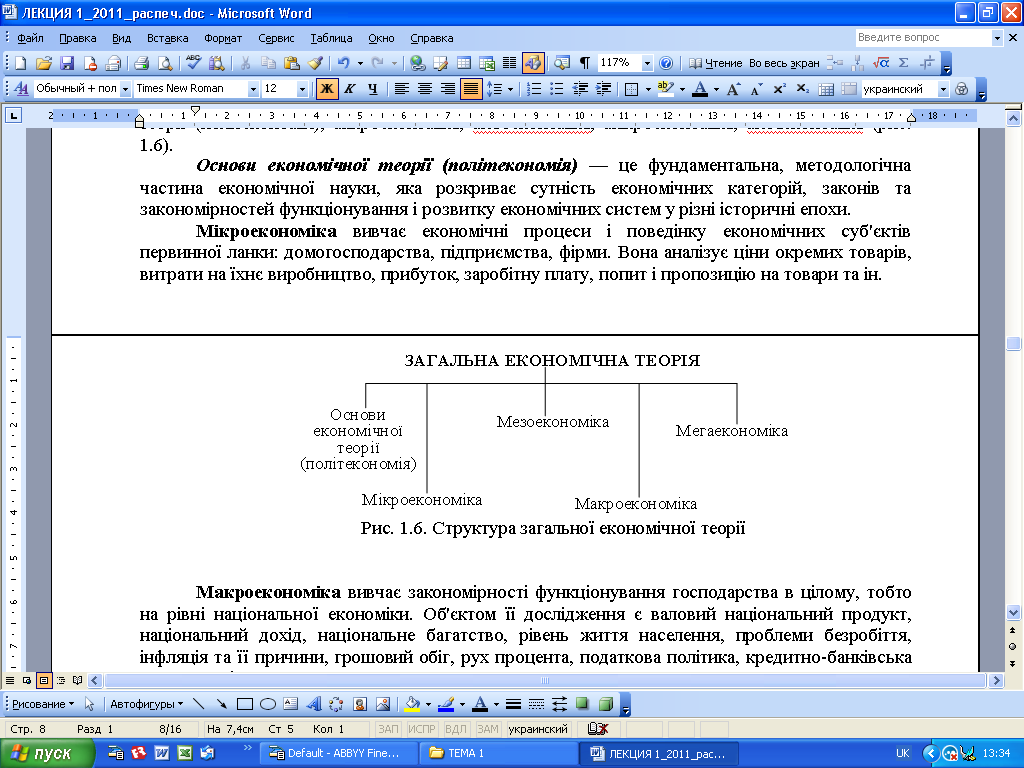Print the document using printer icon

click(142, 63)
